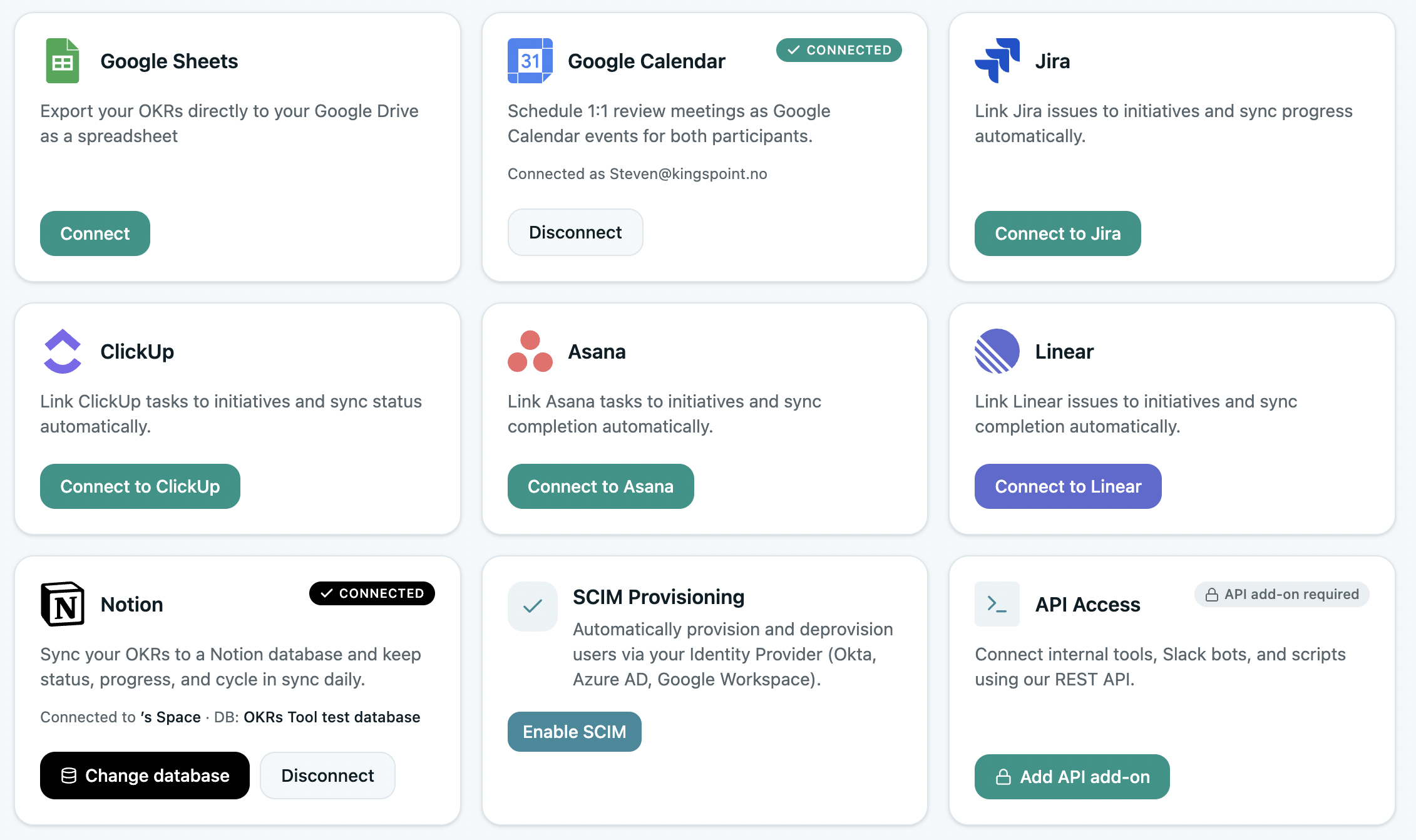This screenshot has width=1416, height=840.
Task: Click the Google Calendar logo icon
Action: 530,61
